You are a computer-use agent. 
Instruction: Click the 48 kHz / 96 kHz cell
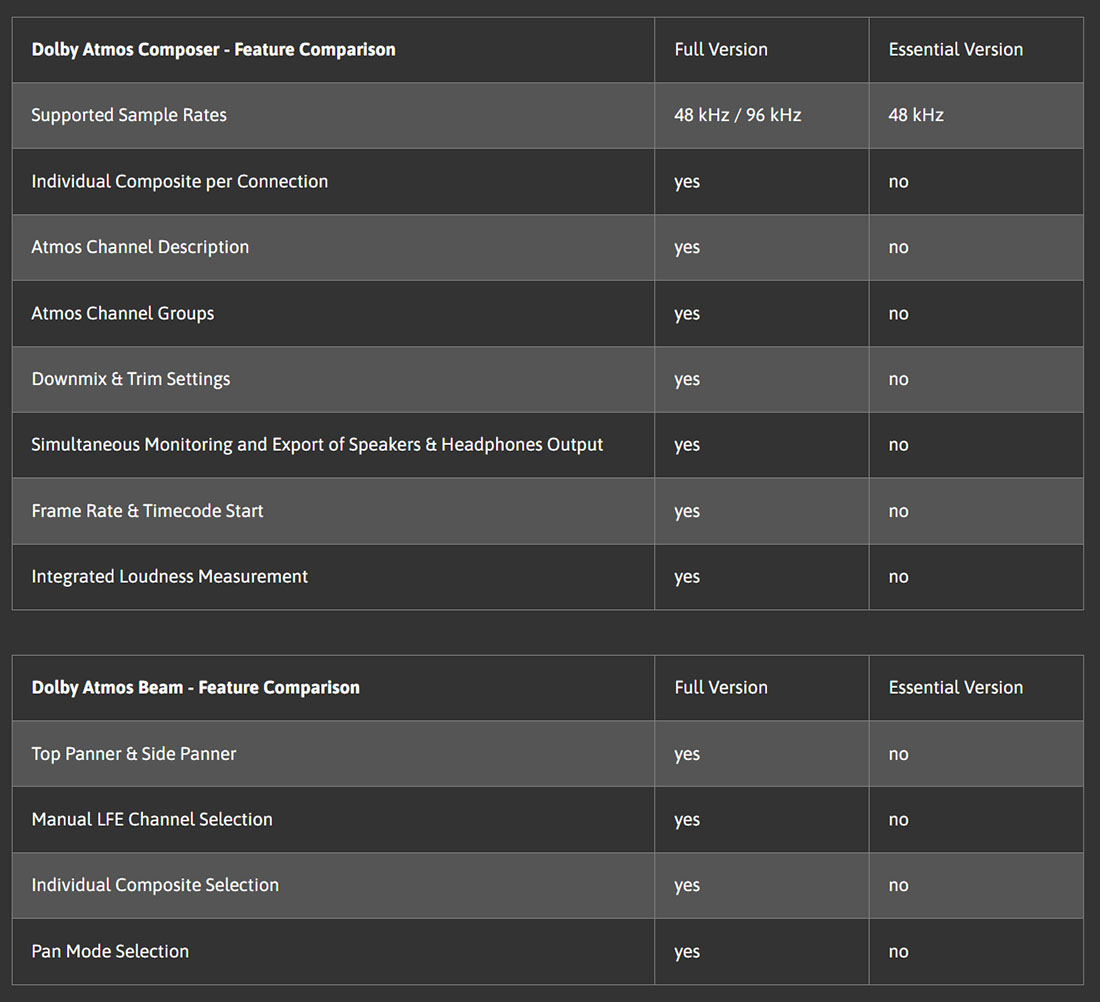click(737, 115)
